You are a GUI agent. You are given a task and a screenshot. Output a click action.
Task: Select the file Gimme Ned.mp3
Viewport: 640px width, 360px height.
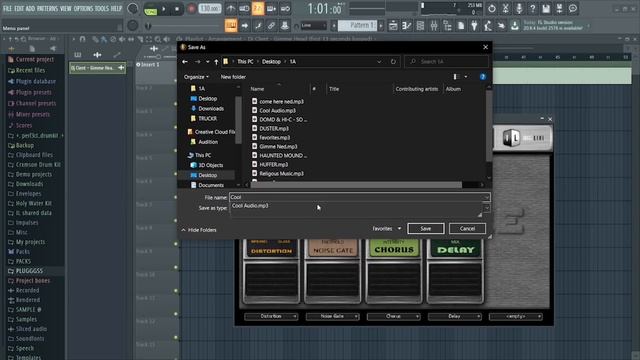(x=278, y=147)
